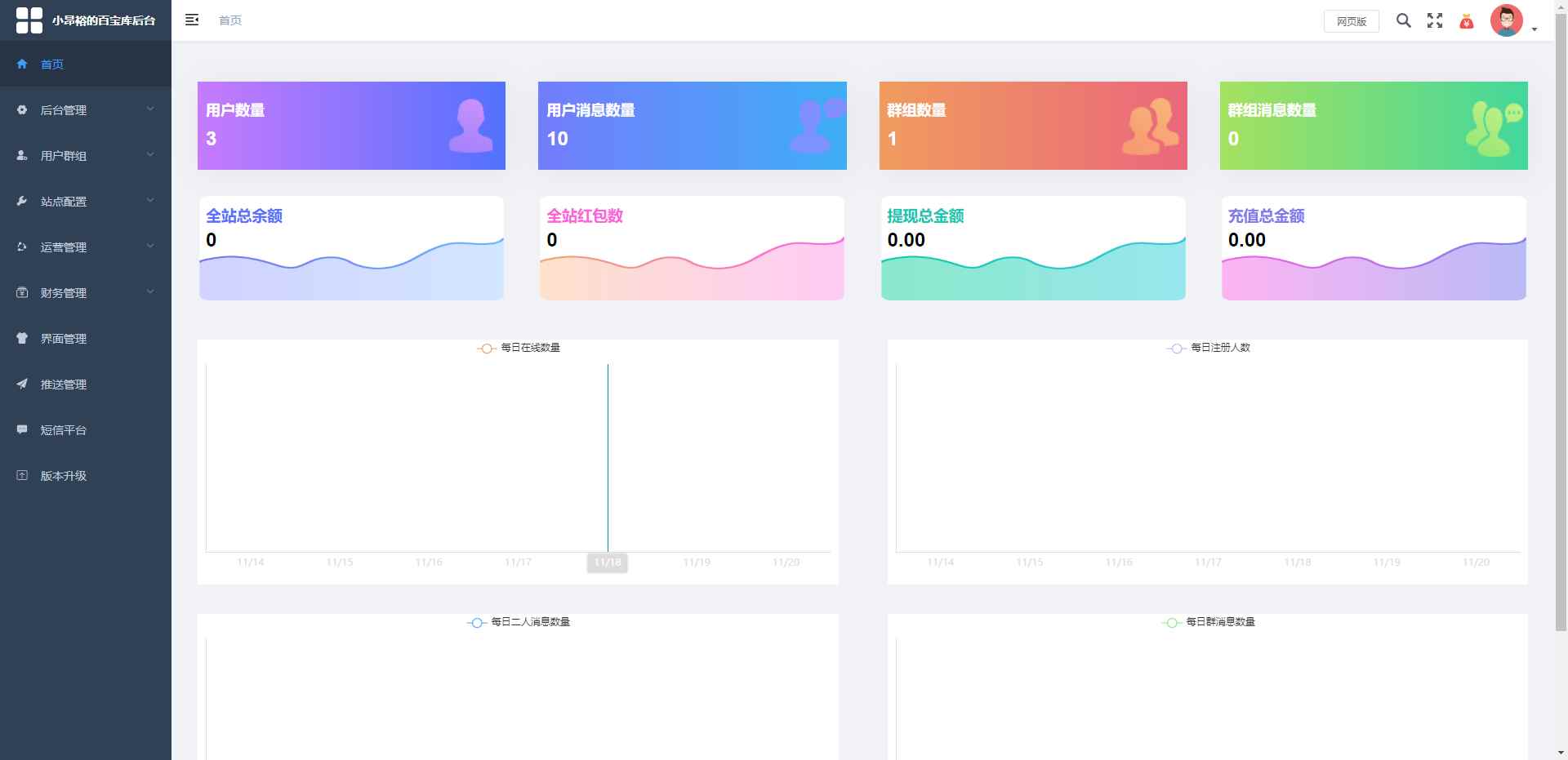
Task: Open the search magnifier icon
Action: [x=1403, y=20]
